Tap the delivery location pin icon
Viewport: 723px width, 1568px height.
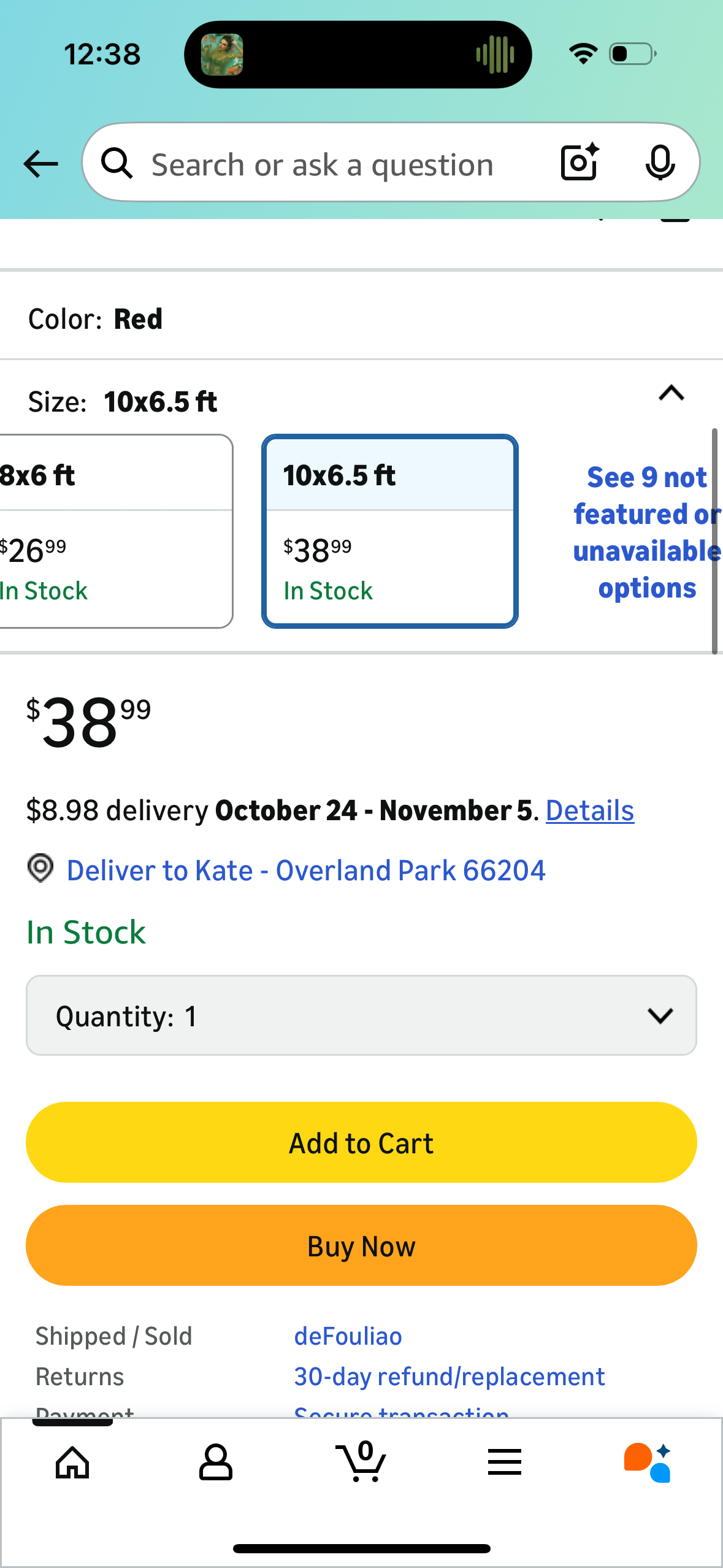point(40,869)
